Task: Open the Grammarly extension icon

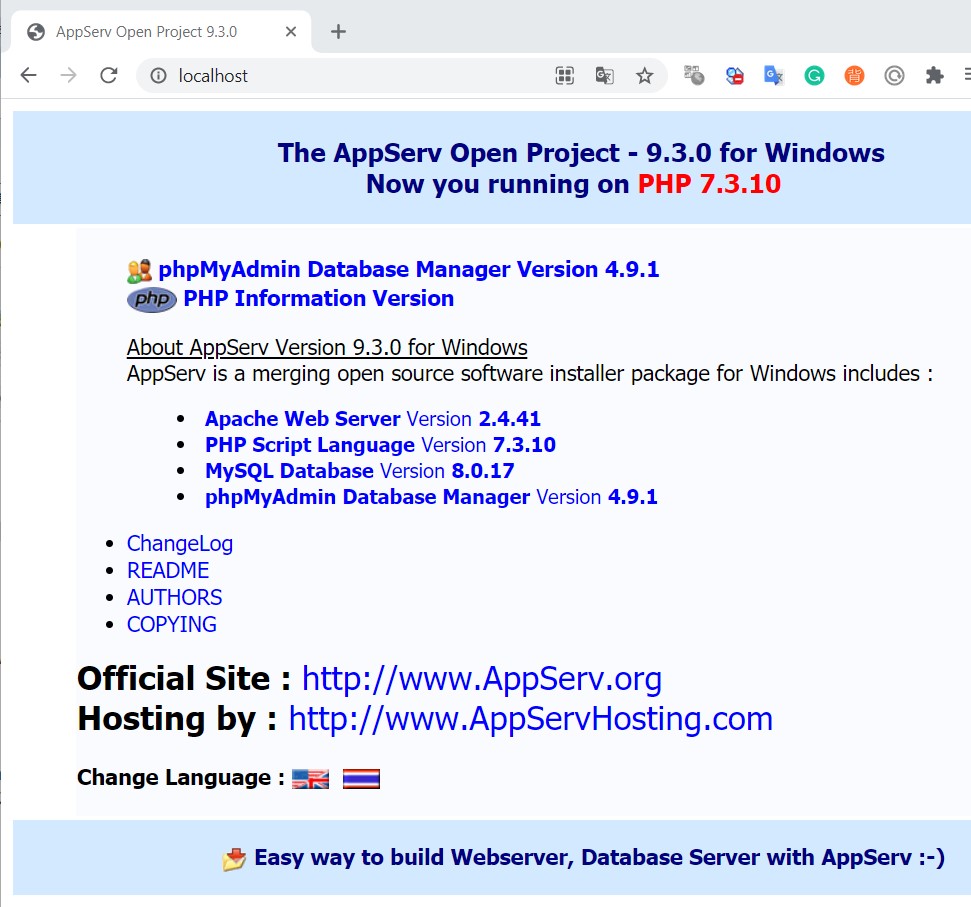Action: click(814, 76)
